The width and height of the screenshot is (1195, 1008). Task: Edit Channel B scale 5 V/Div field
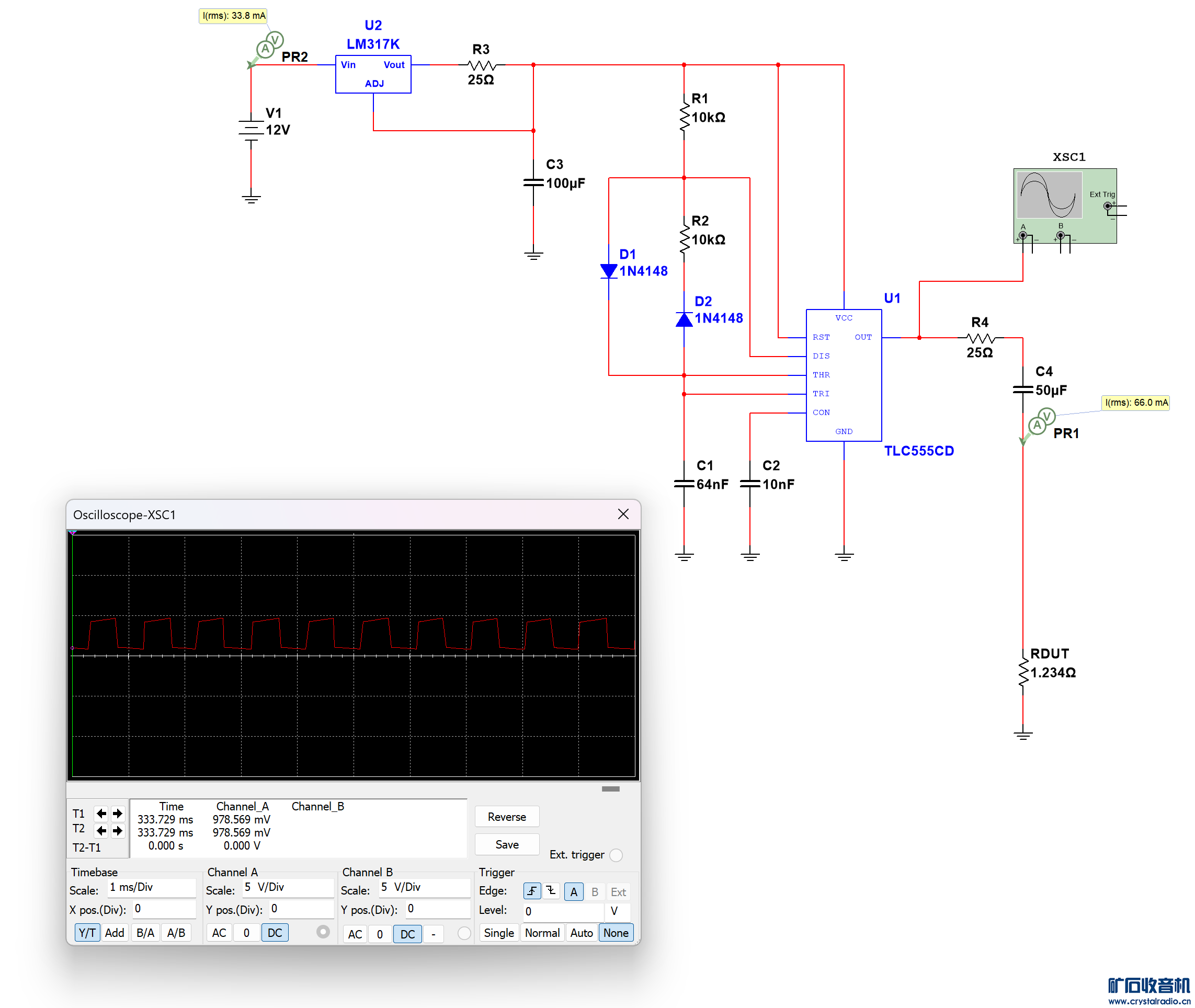pyautogui.click(x=424, y=887)
